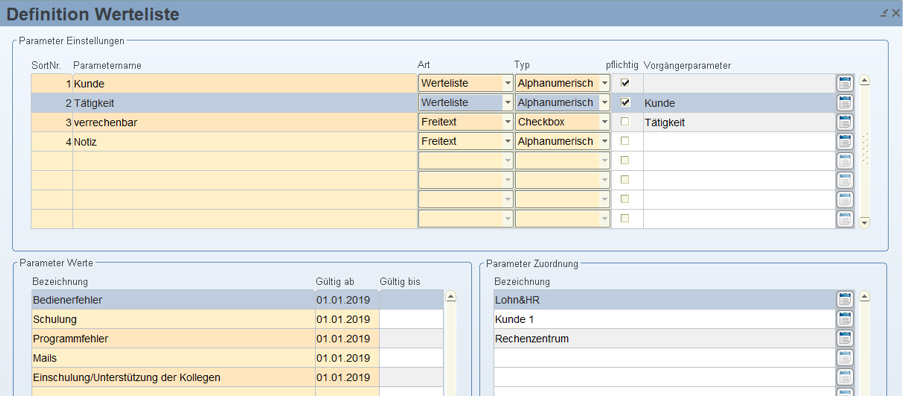Select Bedienerfehler in Parameter Werte
903x396 pixels.
[173, 300]
